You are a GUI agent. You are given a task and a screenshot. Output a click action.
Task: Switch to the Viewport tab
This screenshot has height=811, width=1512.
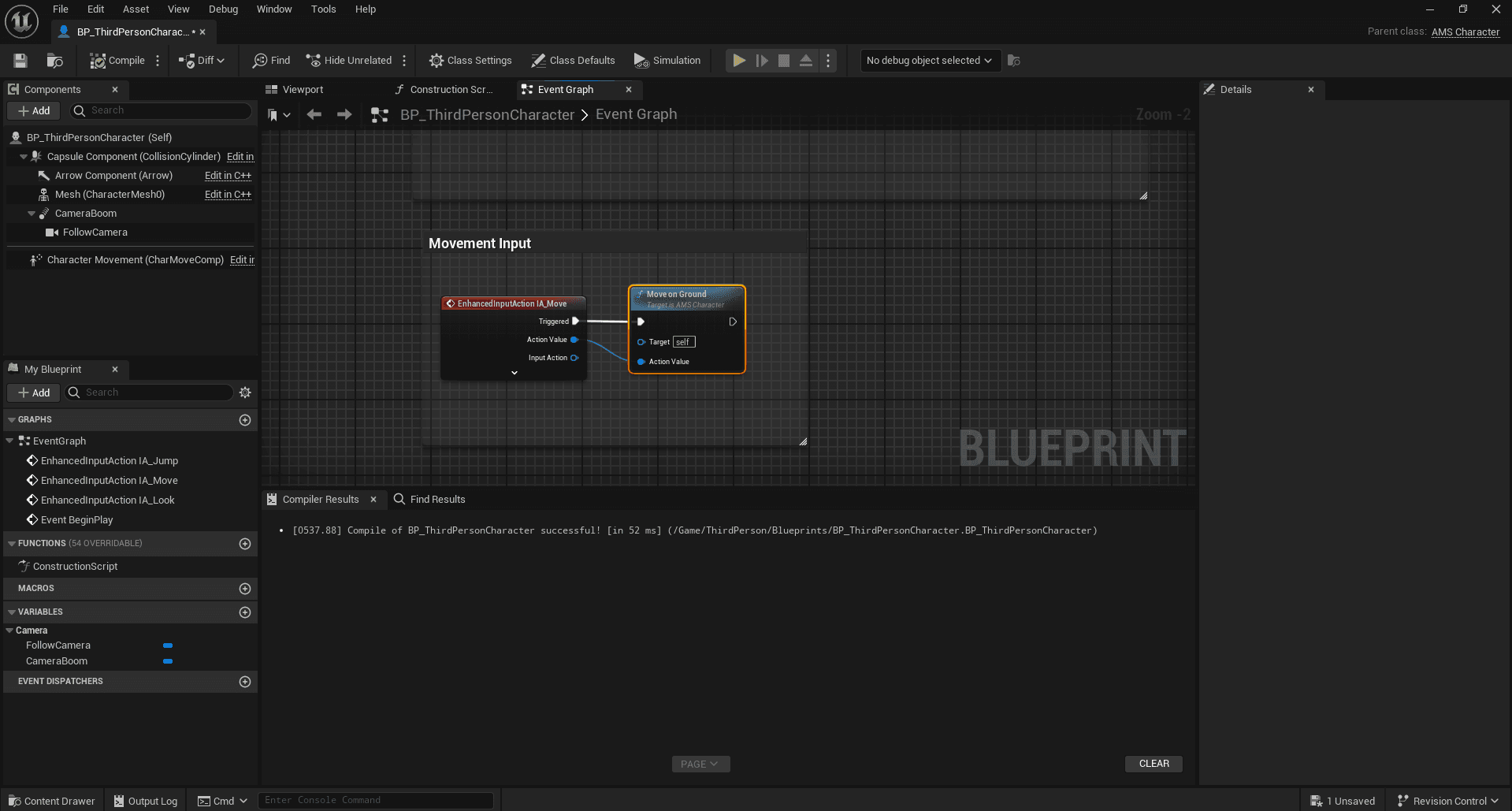click(x=295, y=90)
